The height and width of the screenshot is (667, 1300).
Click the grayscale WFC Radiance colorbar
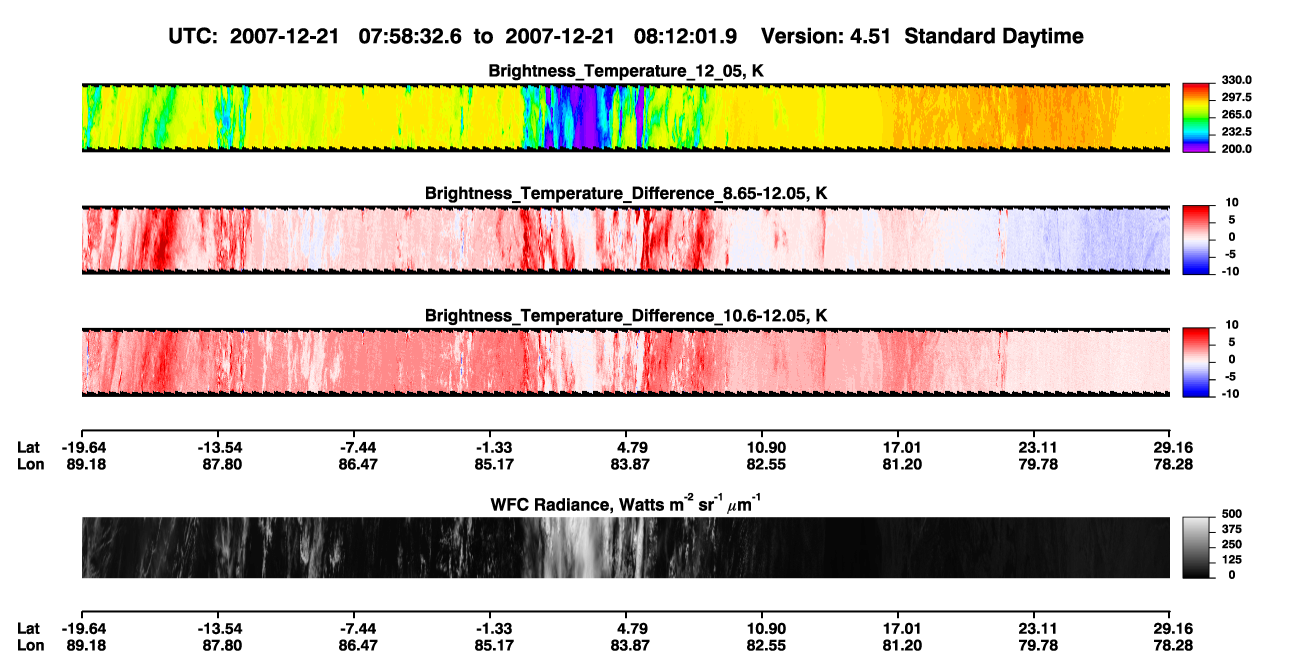tap(1197, 547)
